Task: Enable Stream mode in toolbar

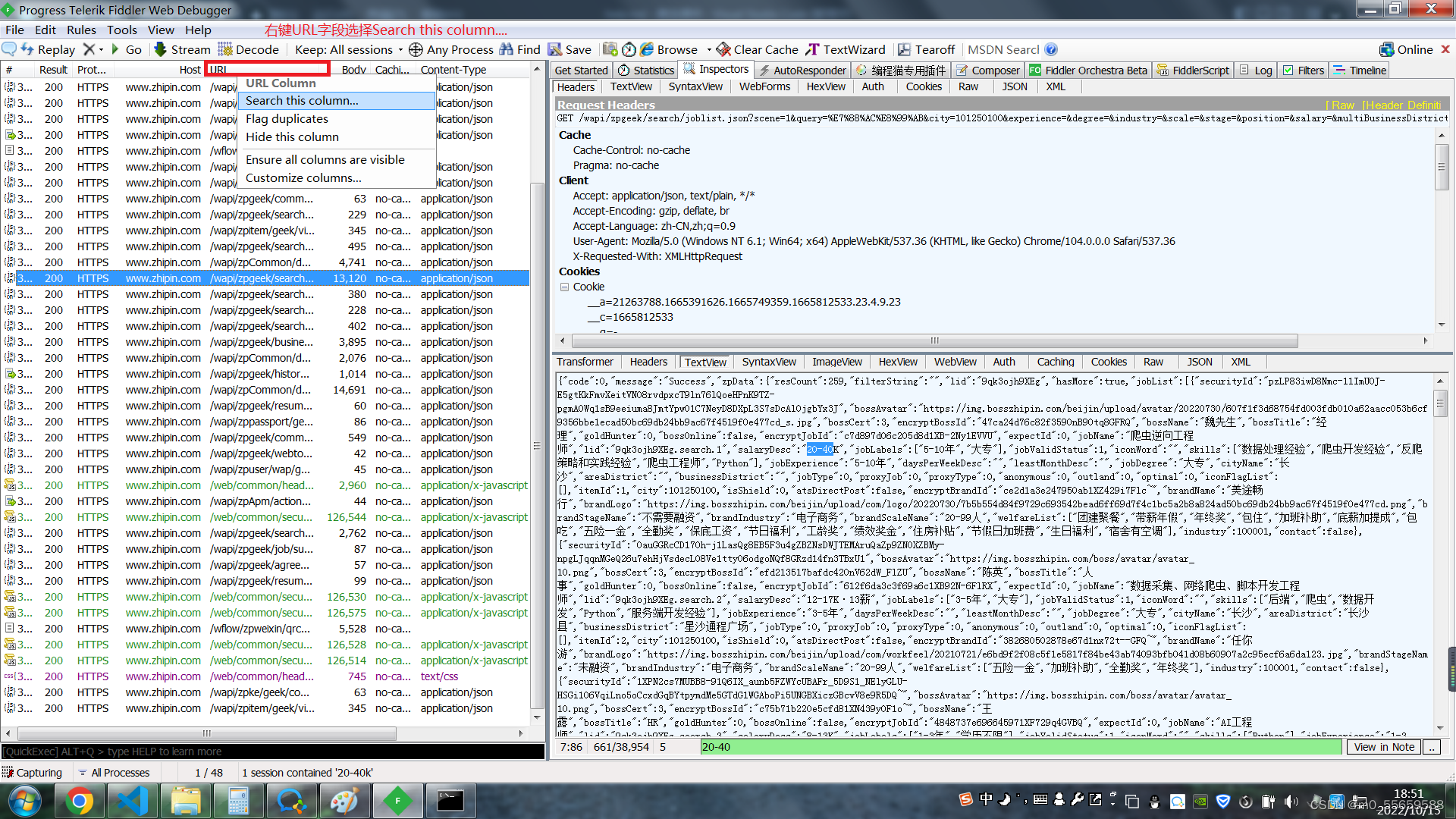Action: click(x=182, y=49)
